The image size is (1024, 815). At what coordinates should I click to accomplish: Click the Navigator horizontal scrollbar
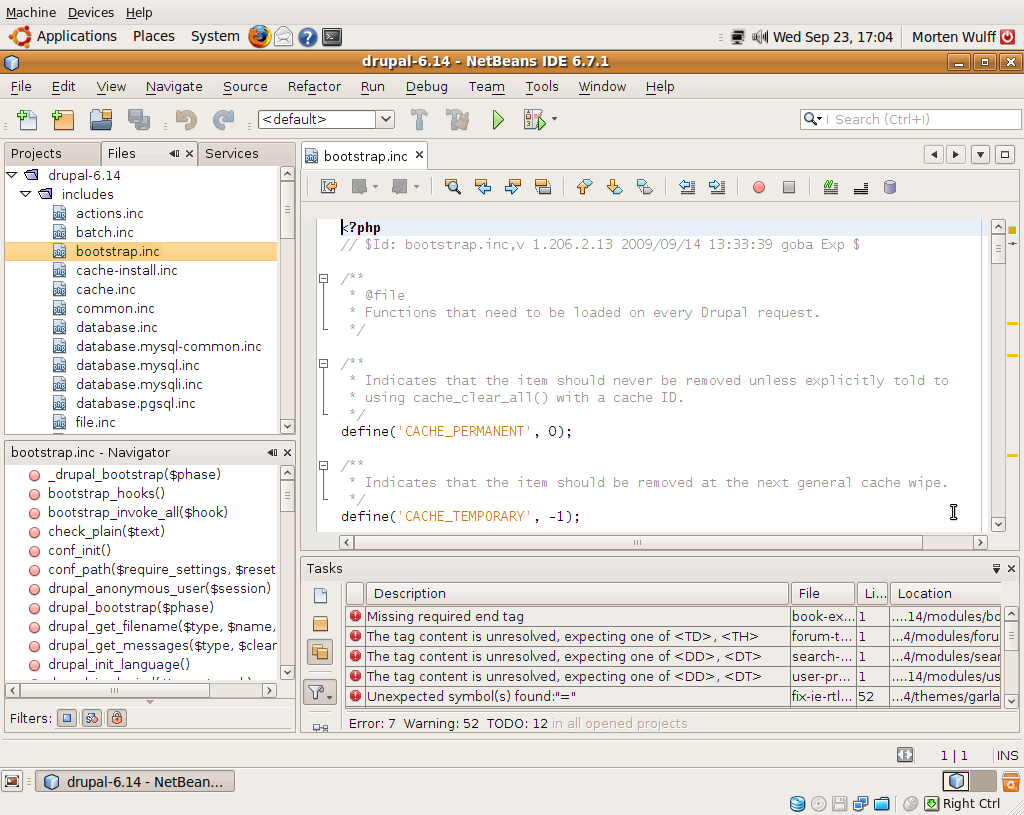coord(115,690)
